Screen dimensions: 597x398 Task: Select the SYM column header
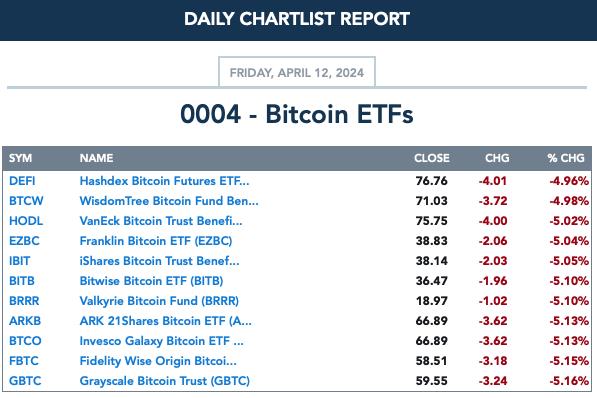click(21, 158)
